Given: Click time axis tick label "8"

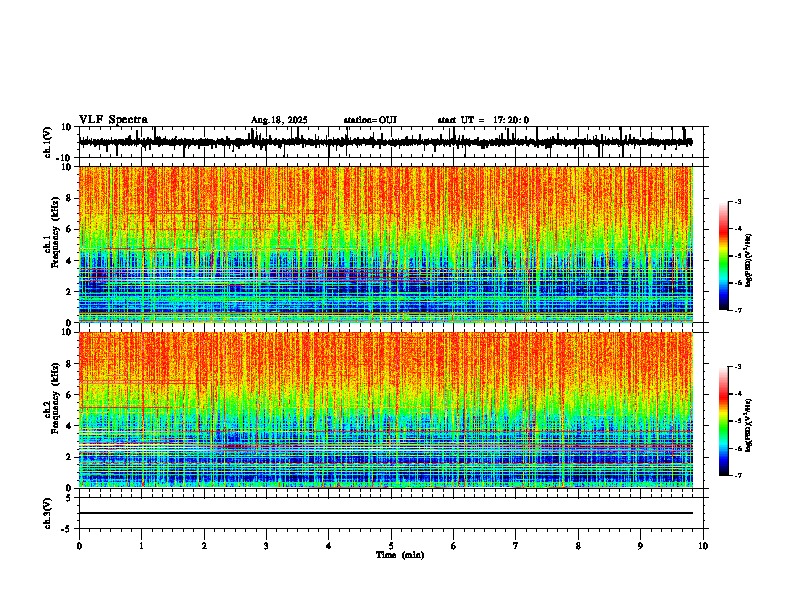Looking at the screenshot, I should [x=578, y=546].
